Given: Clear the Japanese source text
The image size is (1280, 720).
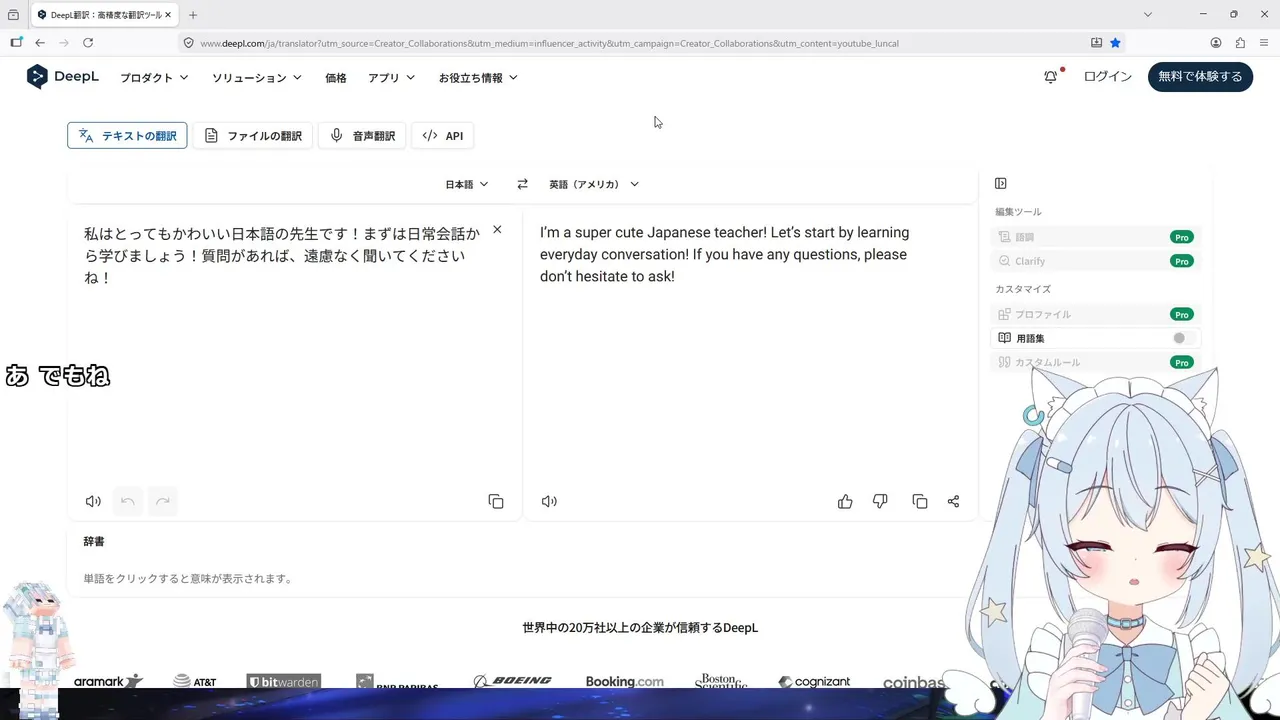Looking at the screenshot, I should [x=497, y=230].
